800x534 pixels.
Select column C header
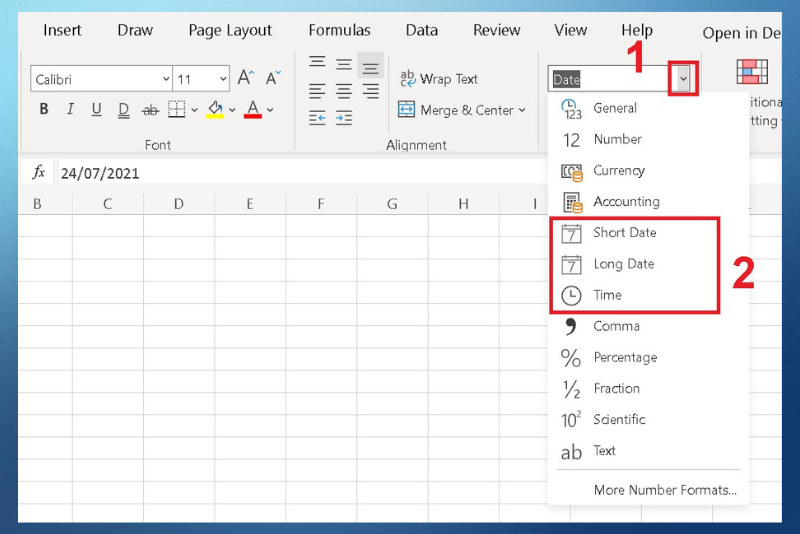(x=108, y=204)
